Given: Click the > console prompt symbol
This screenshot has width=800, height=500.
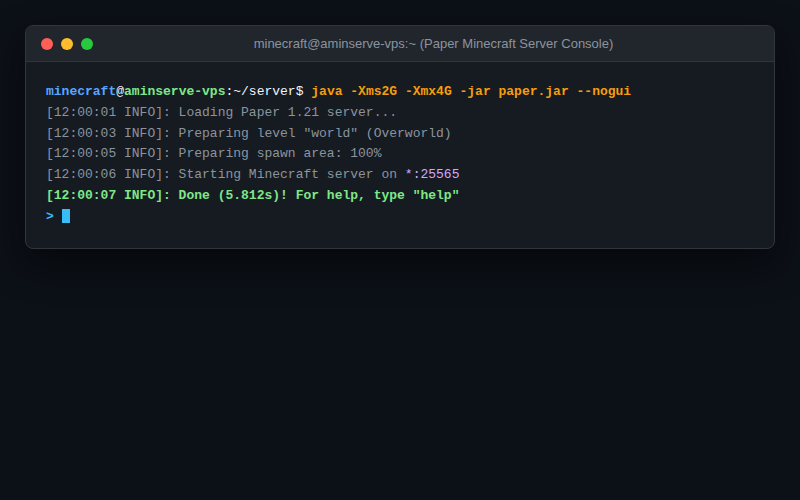Looking at the screenshot, I should (x=49, y=216).
